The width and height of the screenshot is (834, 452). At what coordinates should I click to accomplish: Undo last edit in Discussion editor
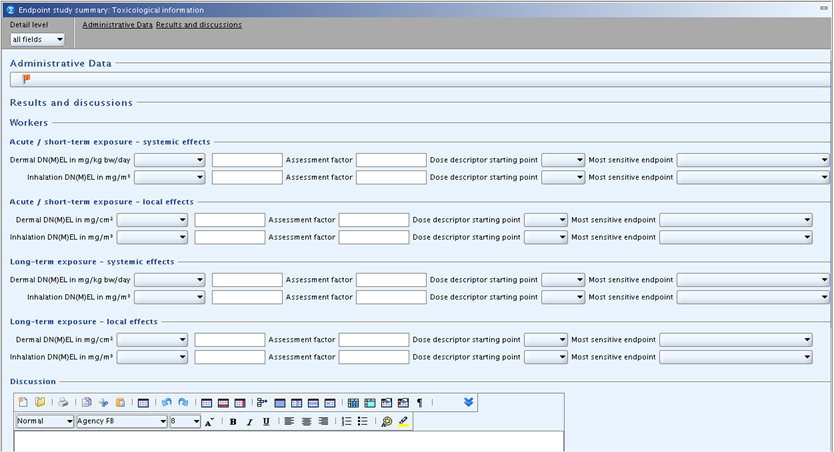click(x=167, y=403)
